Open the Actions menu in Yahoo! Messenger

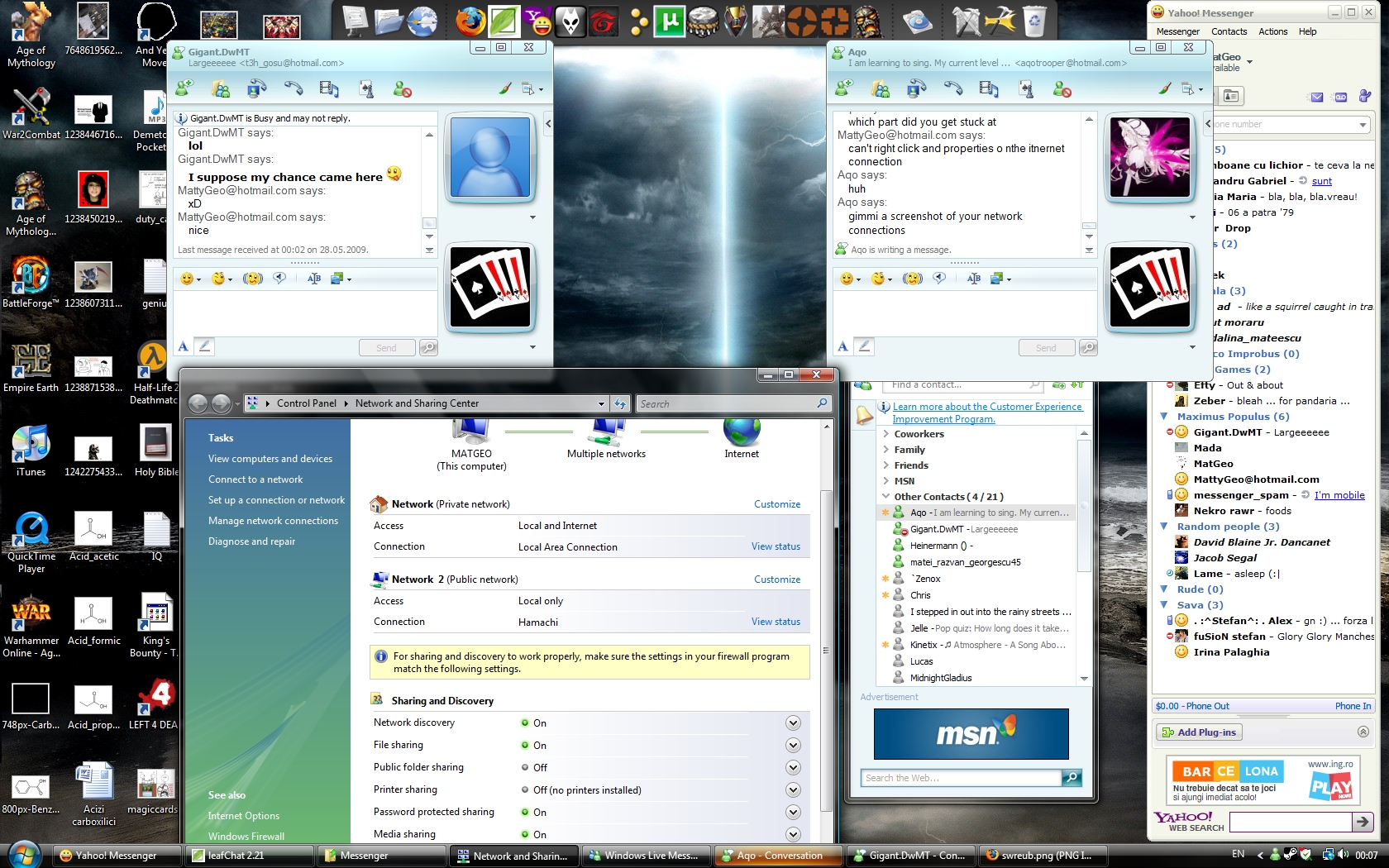pyautogui.click(x=1272, y=31)
